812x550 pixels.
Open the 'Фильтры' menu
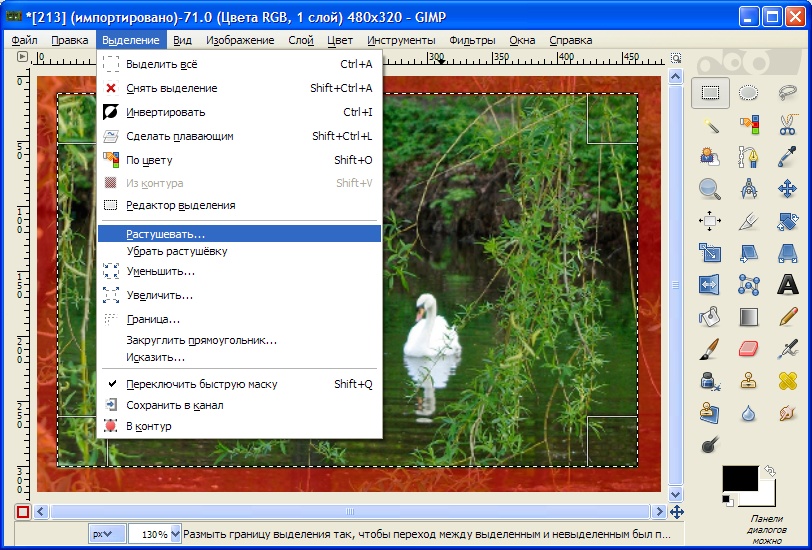[x=472, y=40]
